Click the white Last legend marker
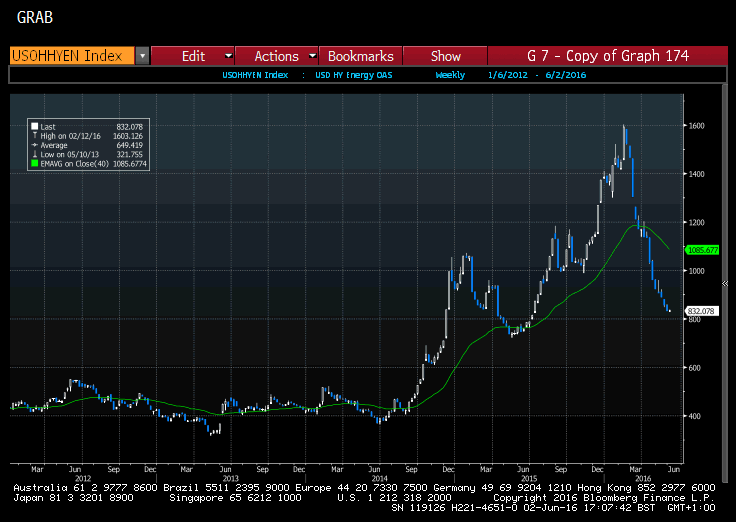Viewport: 736px width, 522px height. (x=33, y=125)
